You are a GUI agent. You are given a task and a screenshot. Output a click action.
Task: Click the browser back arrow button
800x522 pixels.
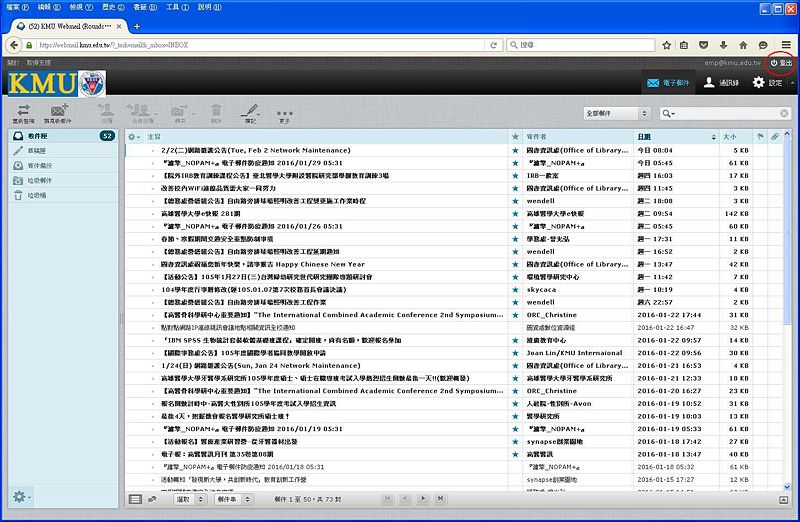point(14,45)
